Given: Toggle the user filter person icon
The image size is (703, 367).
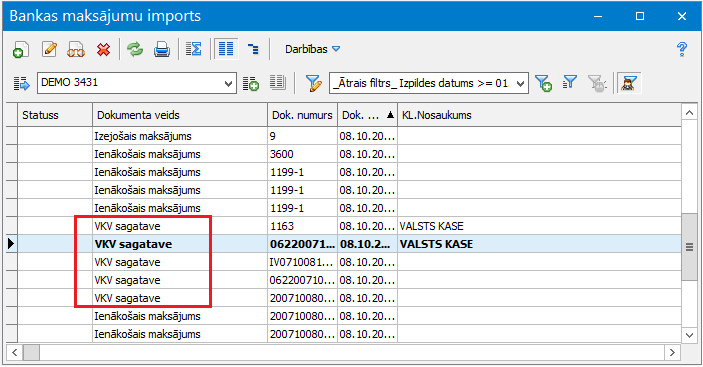Looking at the screenshot, I should 629,83.
